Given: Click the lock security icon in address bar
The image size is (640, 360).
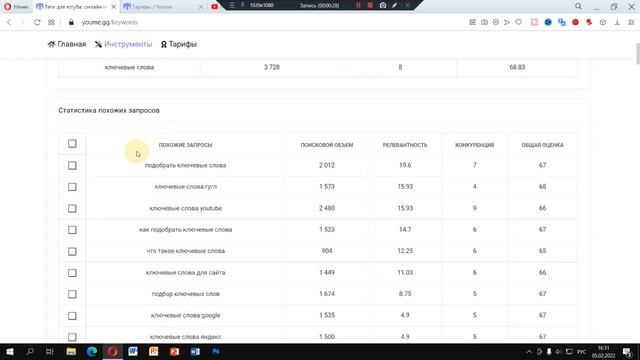Looking at the screenshot, I should click(x=71, y=22).
